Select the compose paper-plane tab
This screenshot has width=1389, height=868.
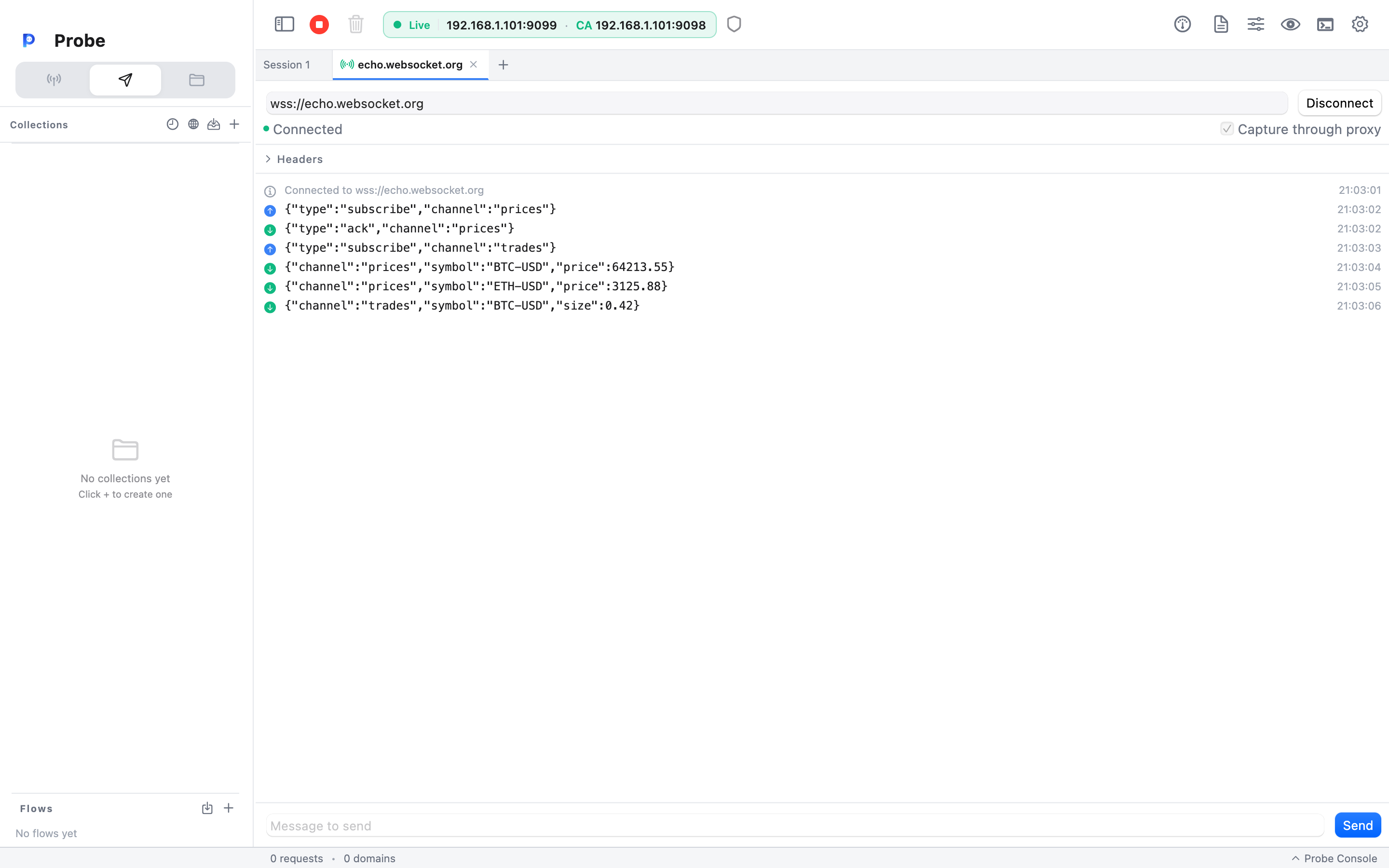point(125,80)
